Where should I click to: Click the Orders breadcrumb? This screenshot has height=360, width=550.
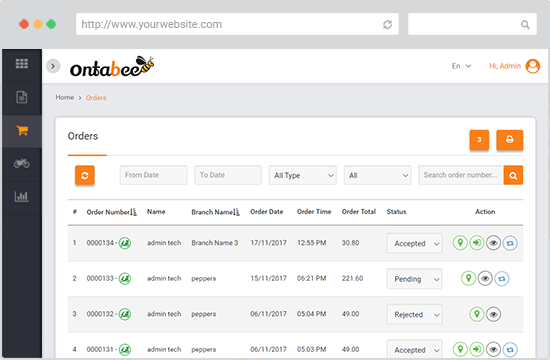click(96, 98)
